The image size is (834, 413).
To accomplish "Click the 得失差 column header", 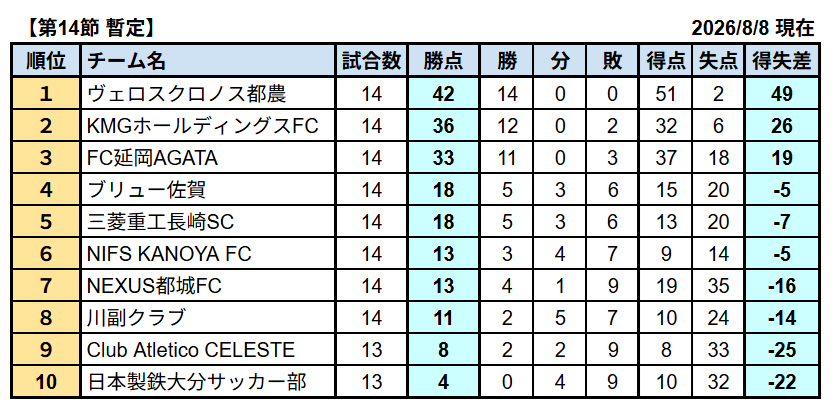I will coord(782,62).
